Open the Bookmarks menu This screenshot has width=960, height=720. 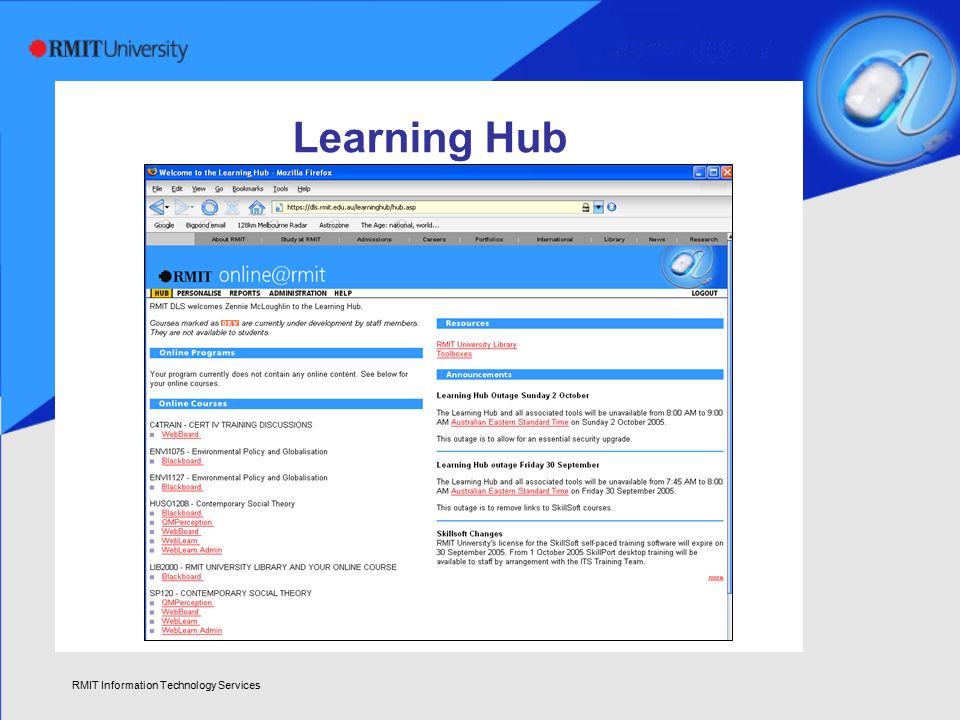247,189
